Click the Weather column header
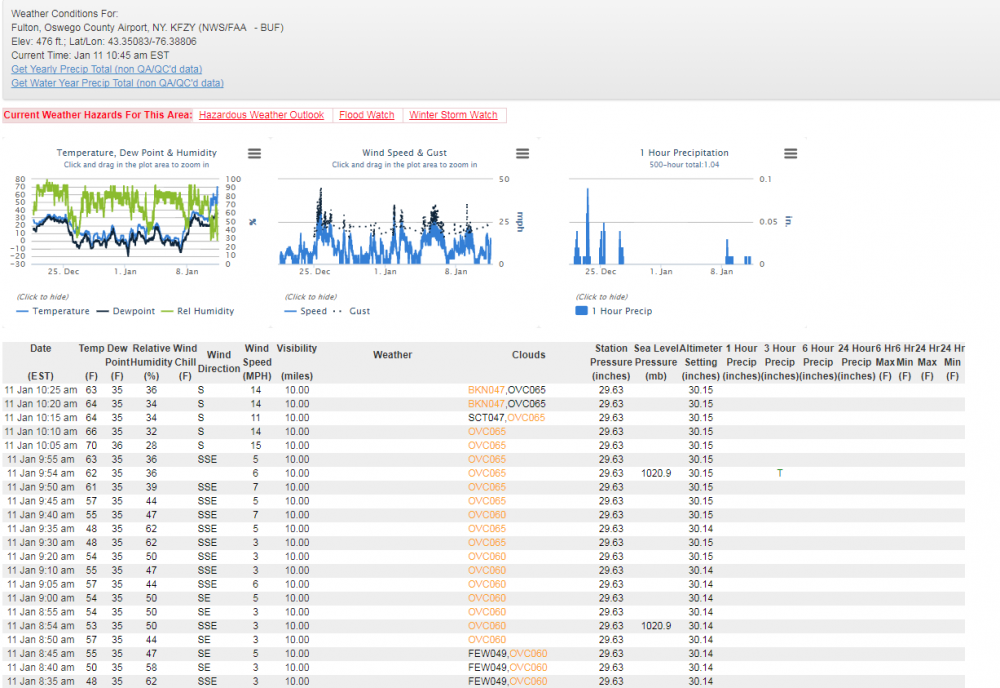This screenshot has height=688, width=1000. coord(392,355)
